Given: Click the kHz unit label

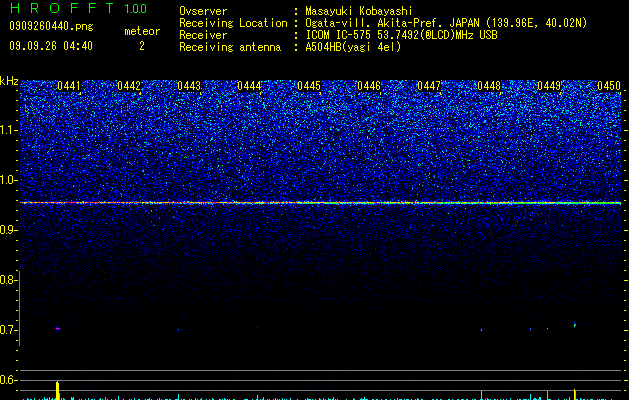Looking at the screenshot, I should point(9,81).
